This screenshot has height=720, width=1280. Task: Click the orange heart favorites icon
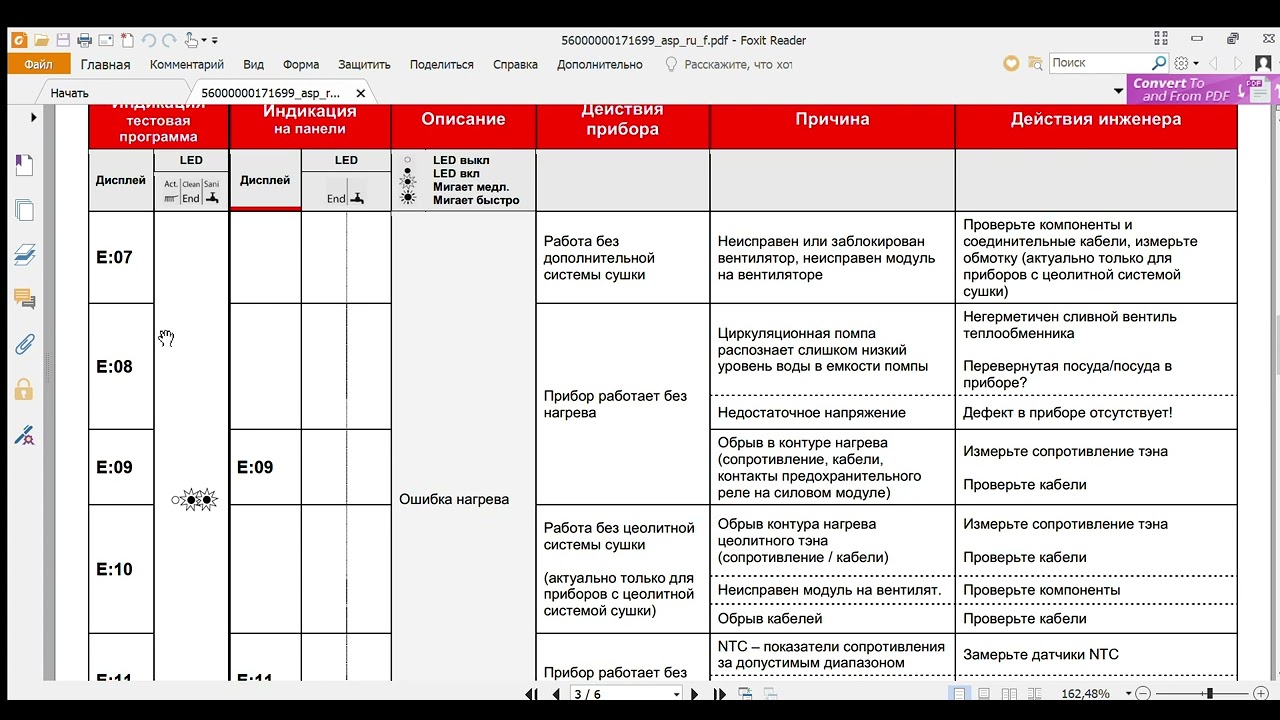point(1011,63)
